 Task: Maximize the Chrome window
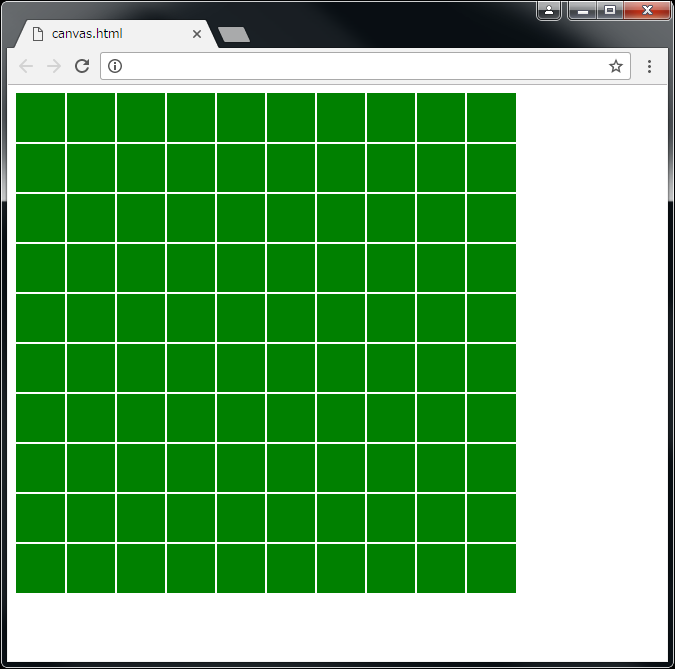(610, 10)
